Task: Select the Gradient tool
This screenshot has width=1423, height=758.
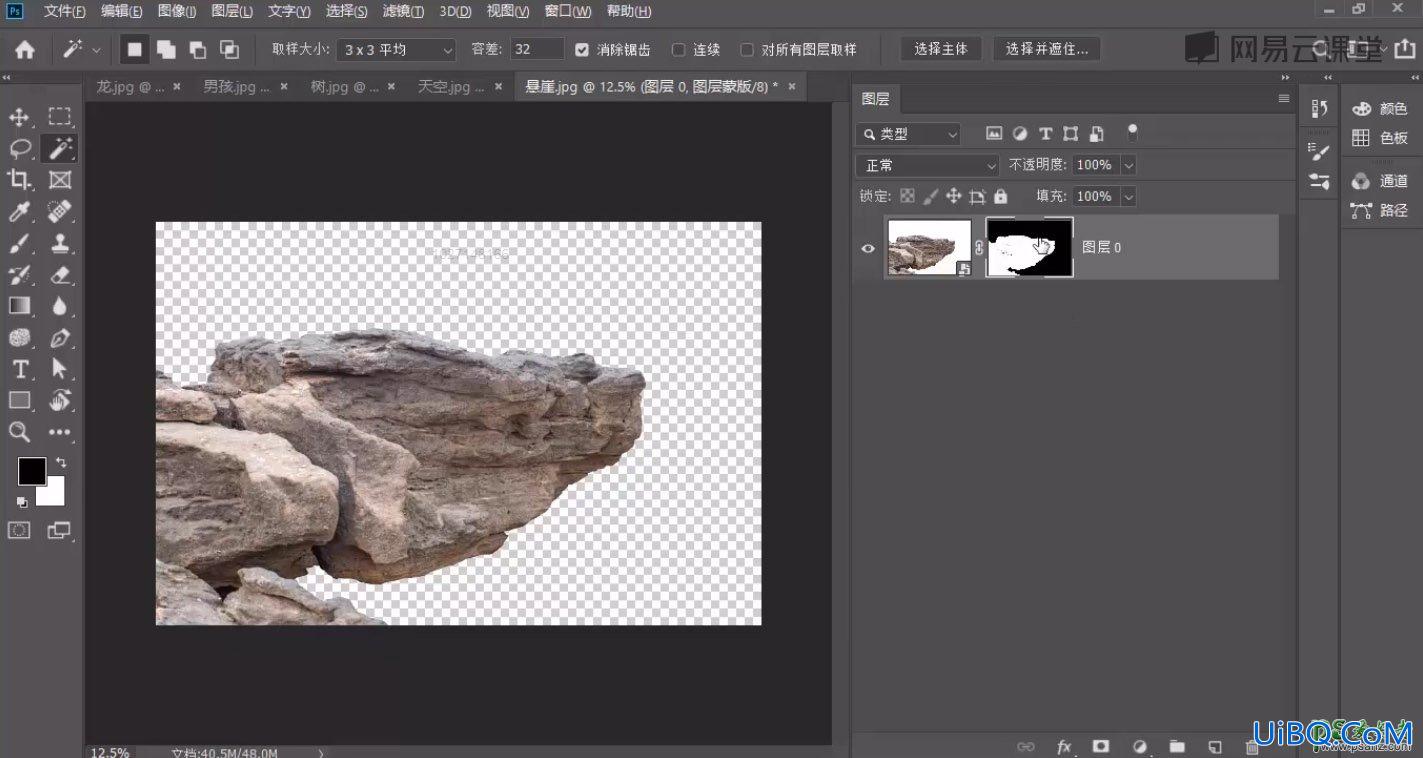Action: point(19,306)
